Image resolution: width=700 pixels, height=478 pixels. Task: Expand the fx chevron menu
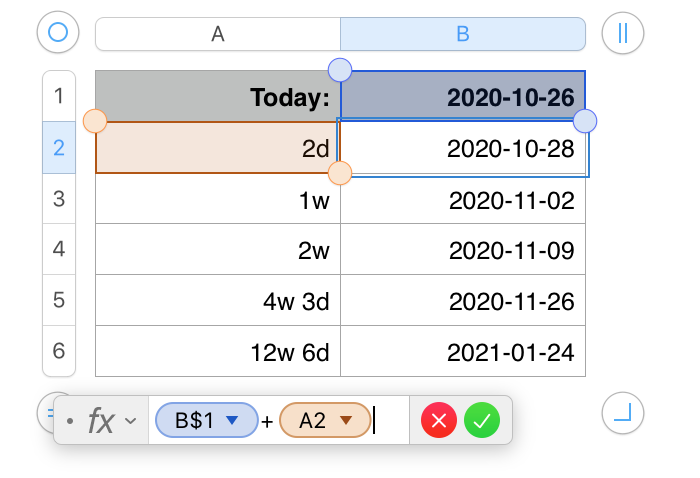coord(130,422)
